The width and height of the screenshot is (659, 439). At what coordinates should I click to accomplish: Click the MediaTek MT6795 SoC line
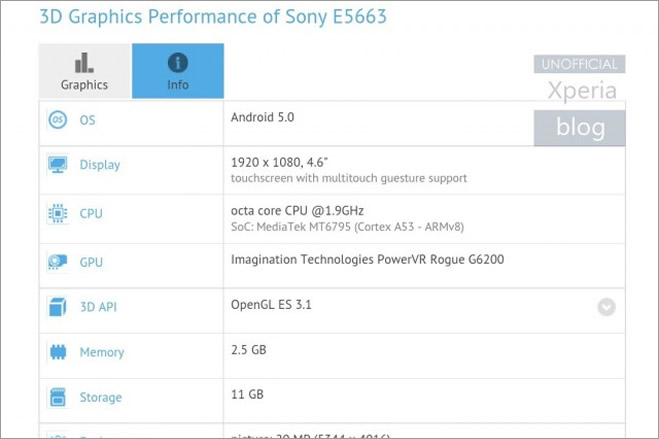click(347, 227)
